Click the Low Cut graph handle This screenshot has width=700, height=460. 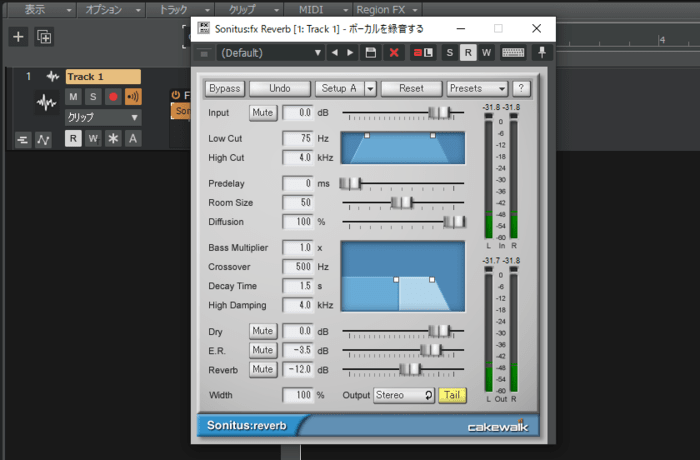[x=367, y=135]
